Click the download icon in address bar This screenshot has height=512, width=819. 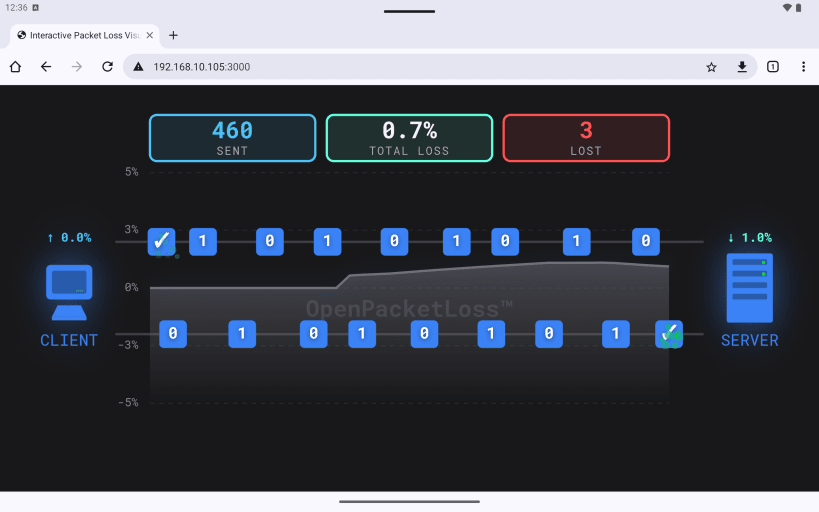point(742,66)
